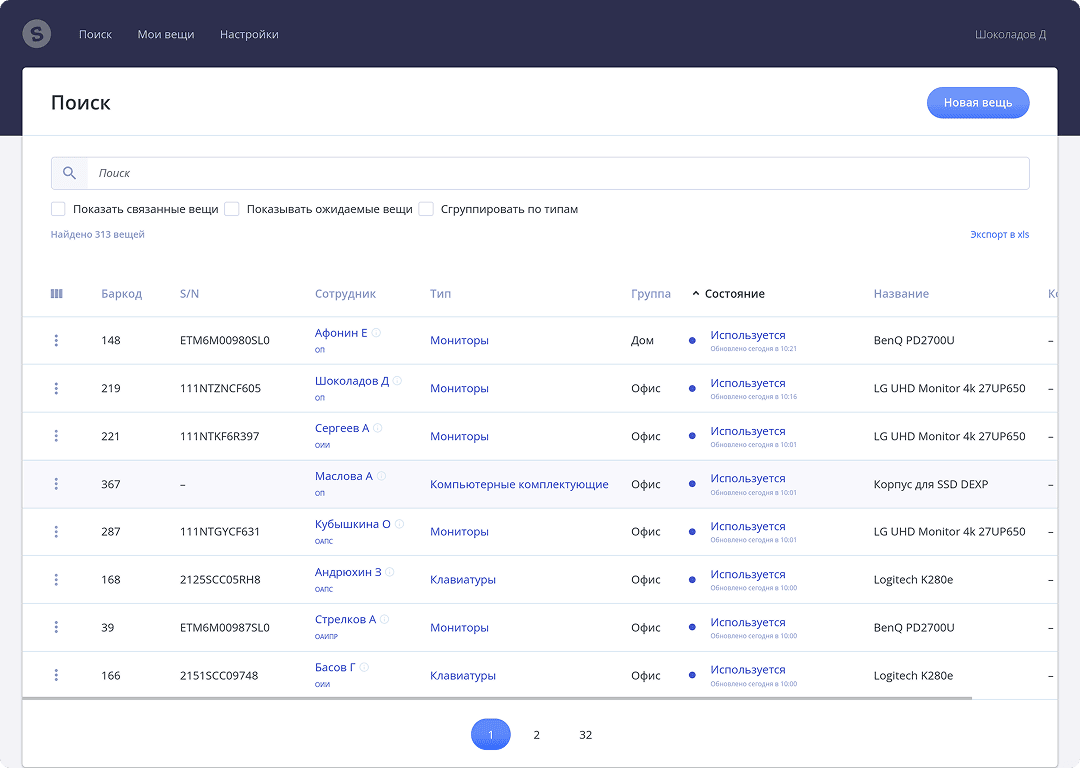Sort by Название column header
Screen dimensions: 1080x768
point(901,293)
